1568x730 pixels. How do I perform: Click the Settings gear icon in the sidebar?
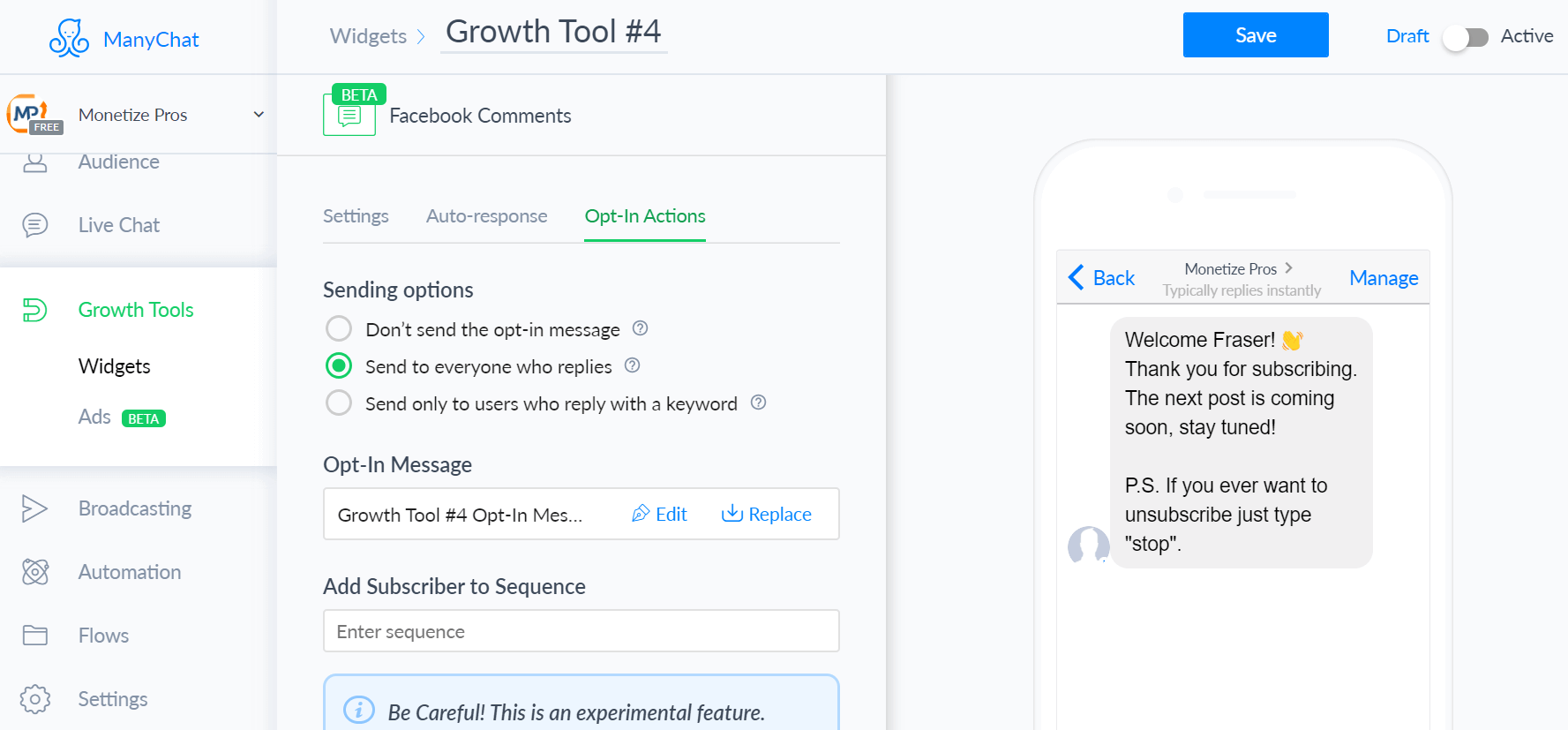(34, 699)
